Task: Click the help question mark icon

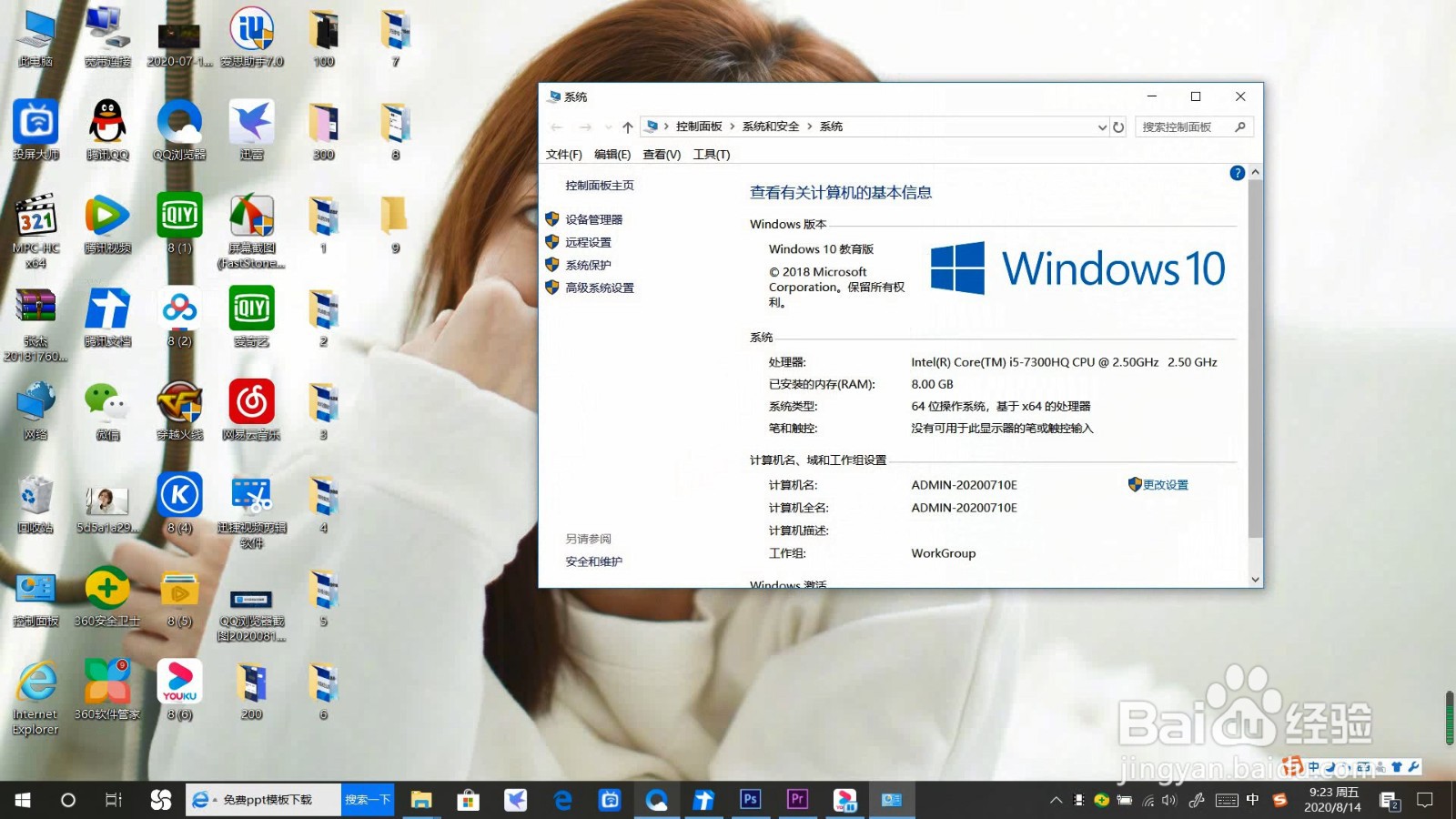Action: 1237,172
